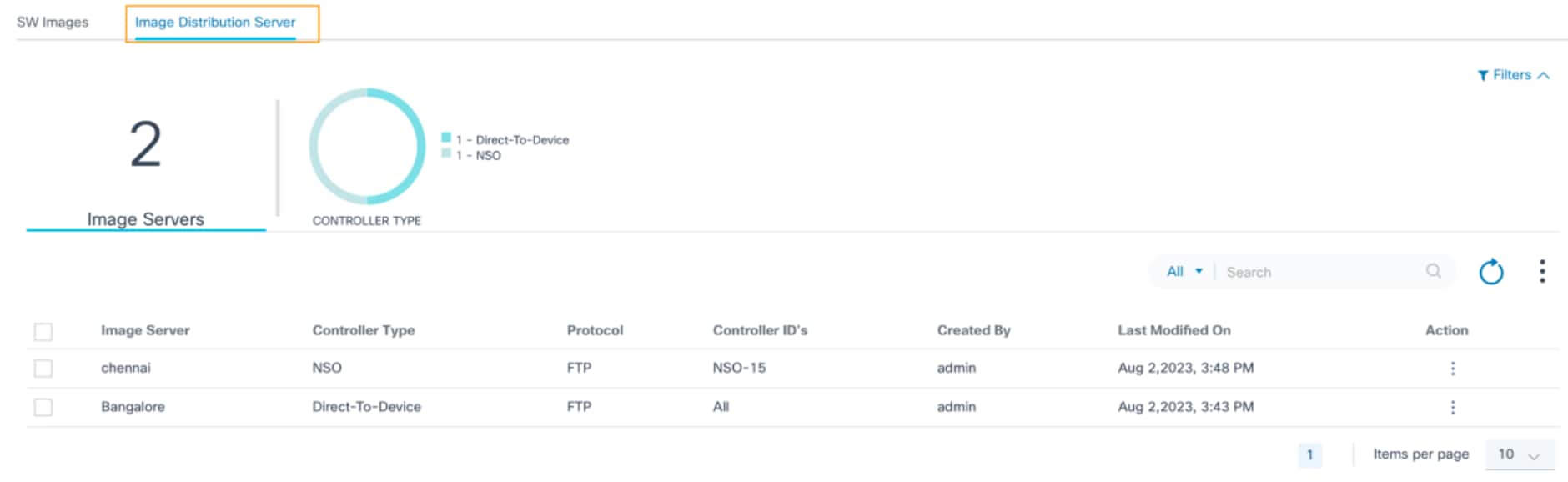
Task: Open action menu for chennai row
Action: pos(1452,369)
